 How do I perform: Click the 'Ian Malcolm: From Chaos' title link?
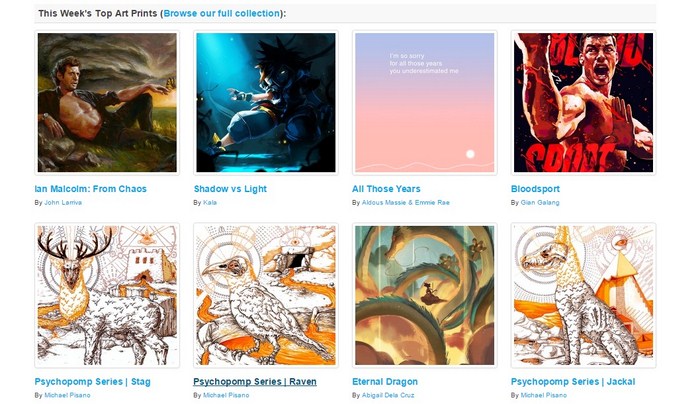(91, 189)
